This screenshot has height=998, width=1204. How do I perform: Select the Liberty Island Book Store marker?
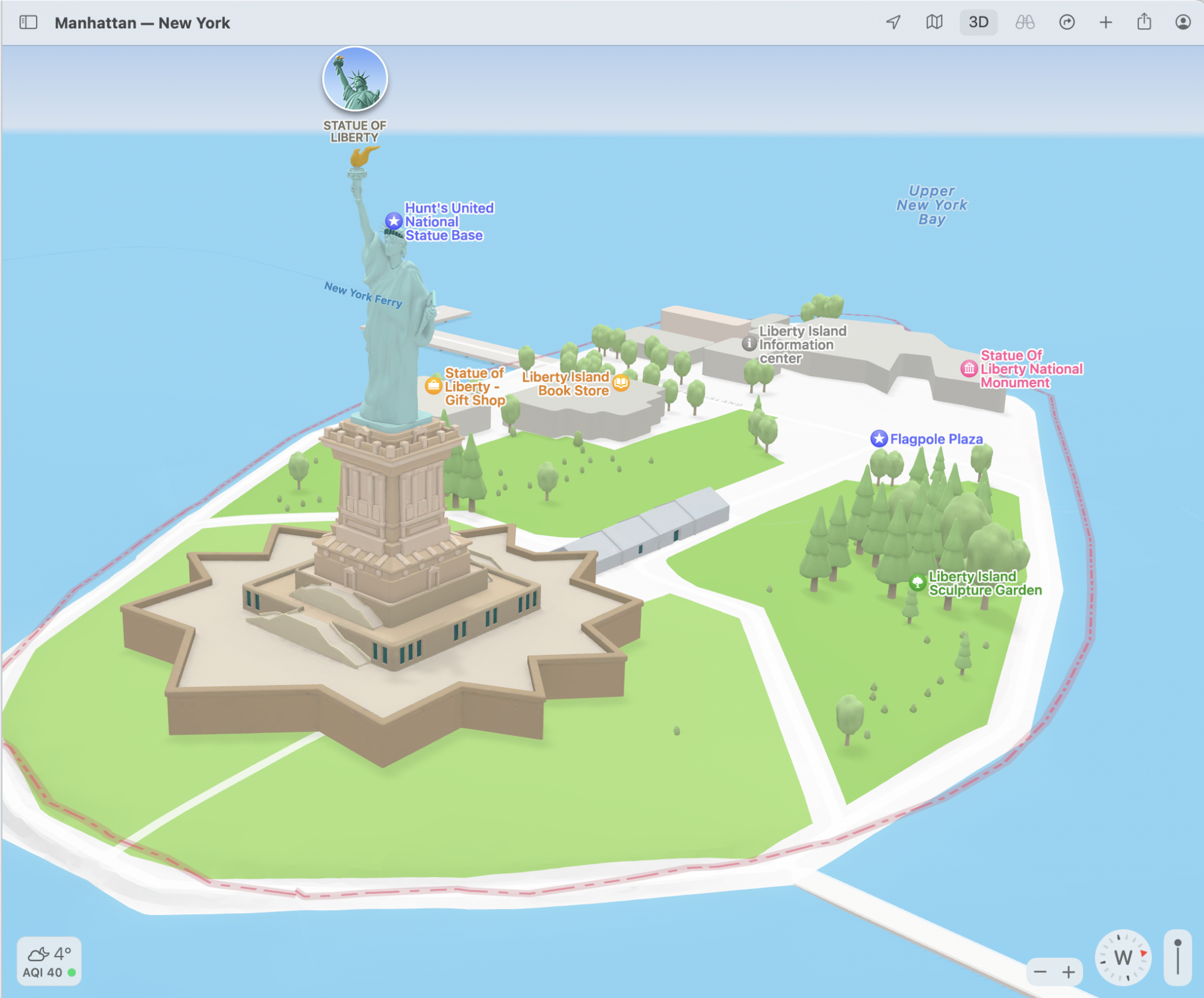coord(621,383)
